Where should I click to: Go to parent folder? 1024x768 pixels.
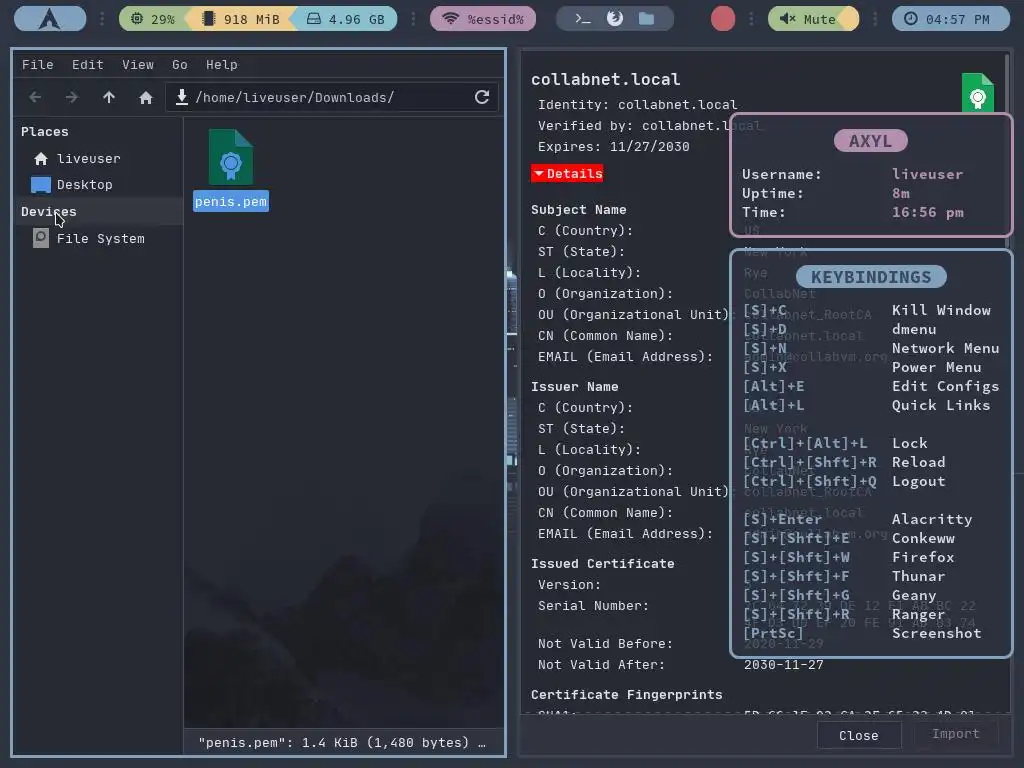click(x=108, y=97)
